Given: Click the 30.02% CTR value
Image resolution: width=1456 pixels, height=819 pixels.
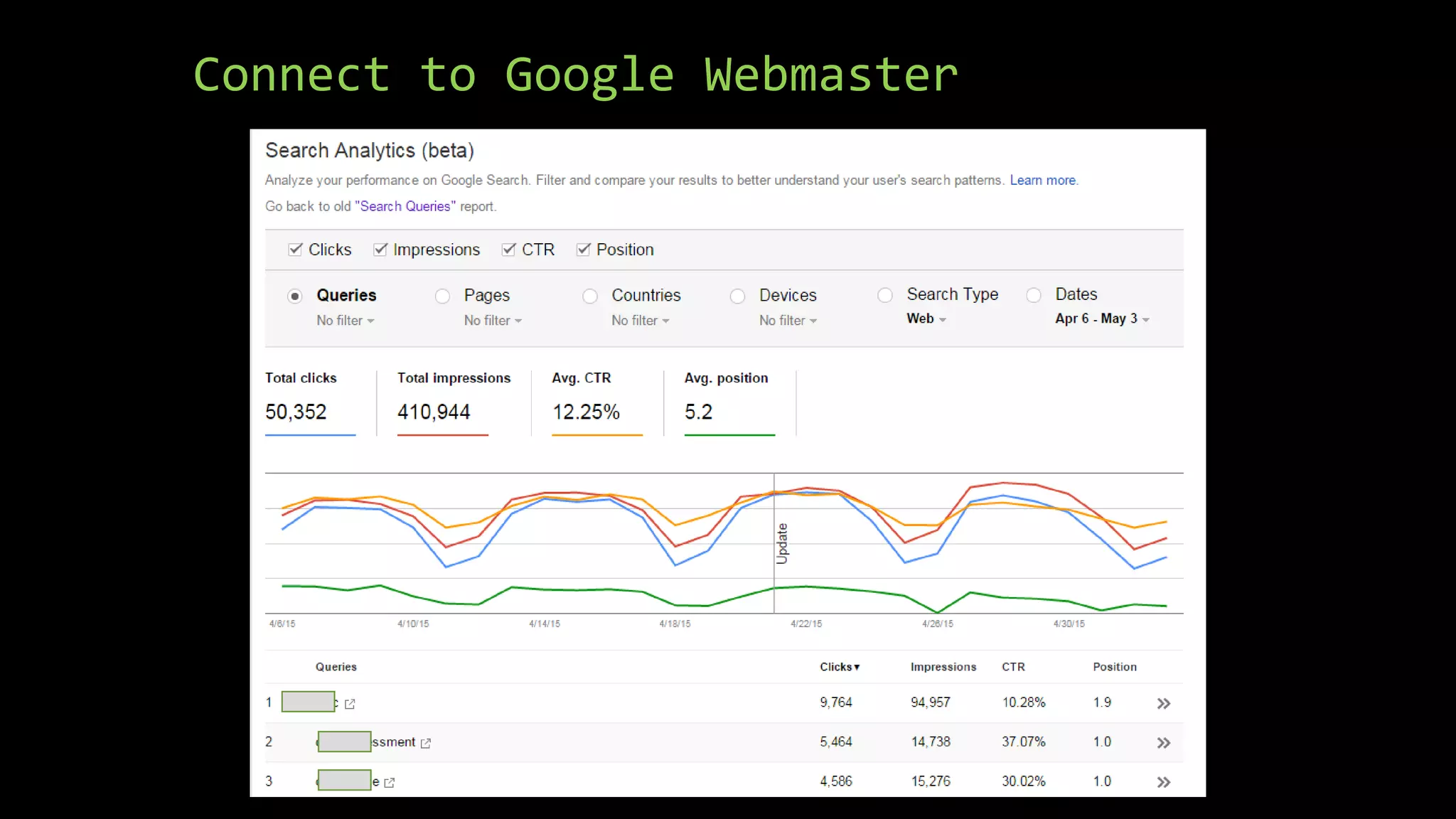Looking at the screenshot, I should (1024, 781).
